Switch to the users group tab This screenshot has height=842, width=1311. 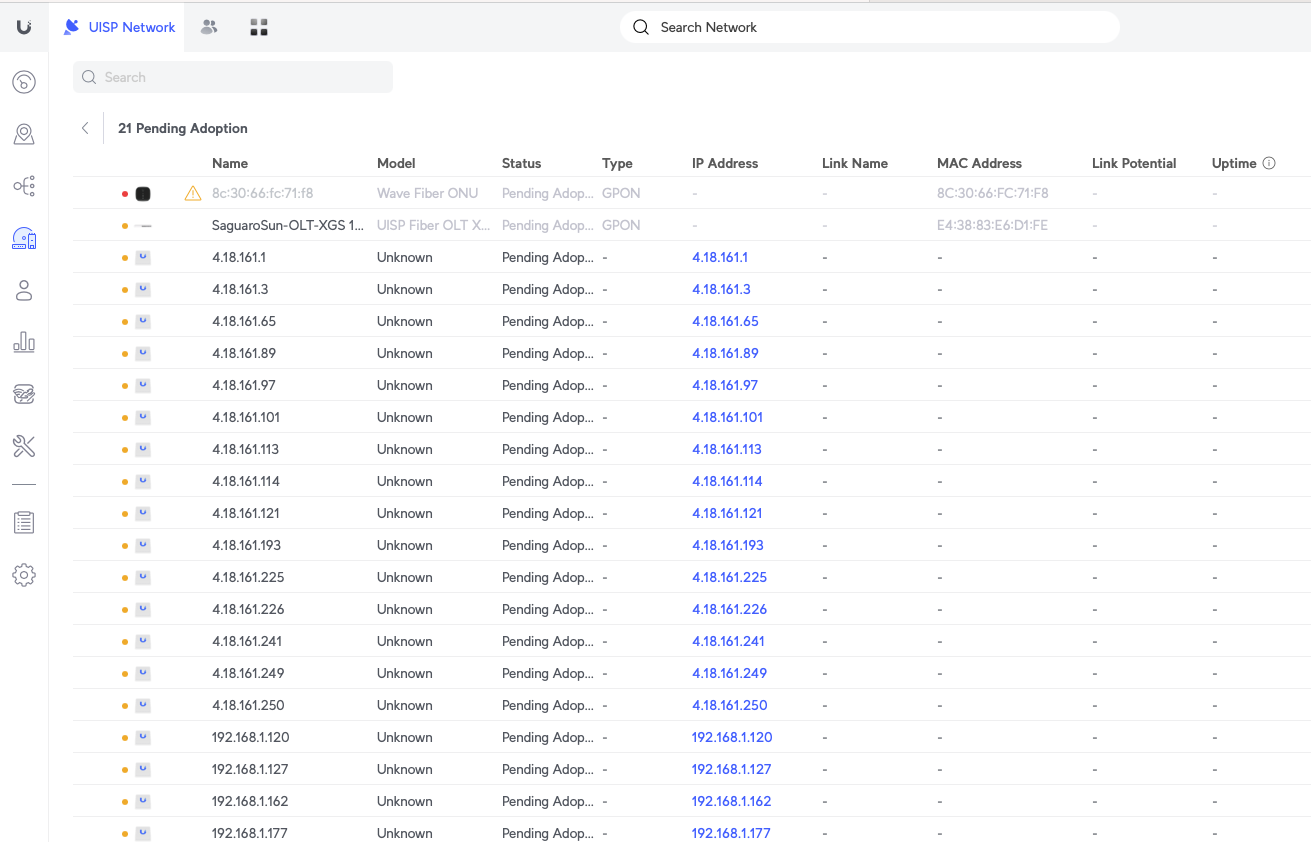pyautogui.click(x=209, y=27)
